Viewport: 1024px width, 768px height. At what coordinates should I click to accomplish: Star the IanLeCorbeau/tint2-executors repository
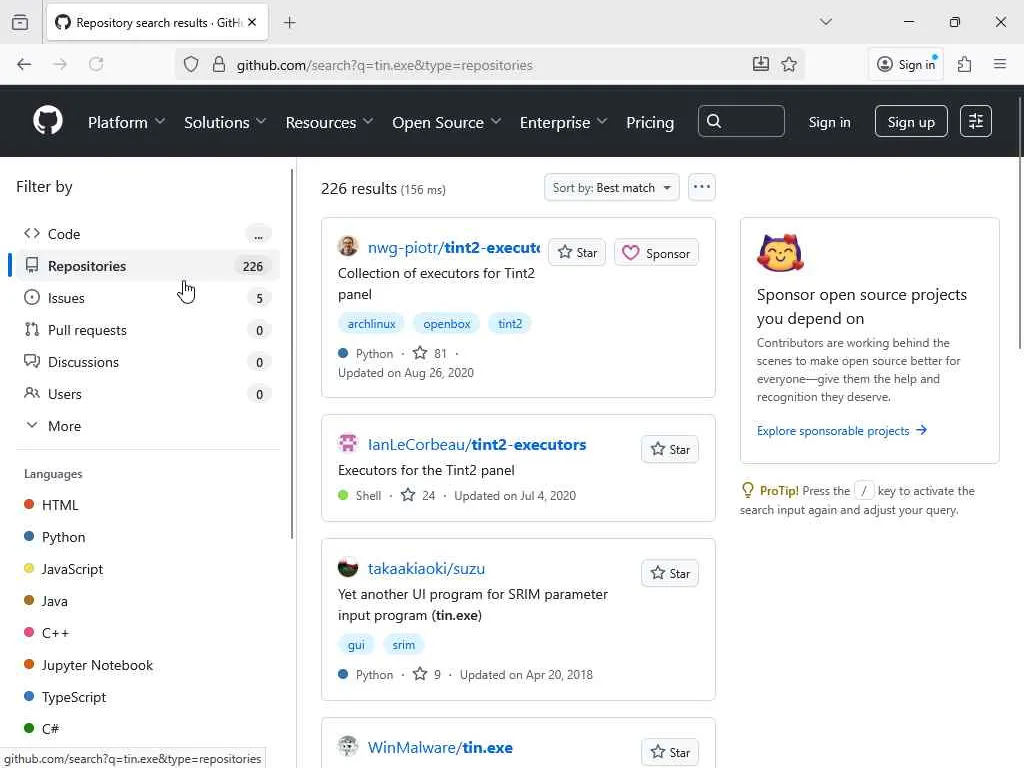tap(670, 450)
